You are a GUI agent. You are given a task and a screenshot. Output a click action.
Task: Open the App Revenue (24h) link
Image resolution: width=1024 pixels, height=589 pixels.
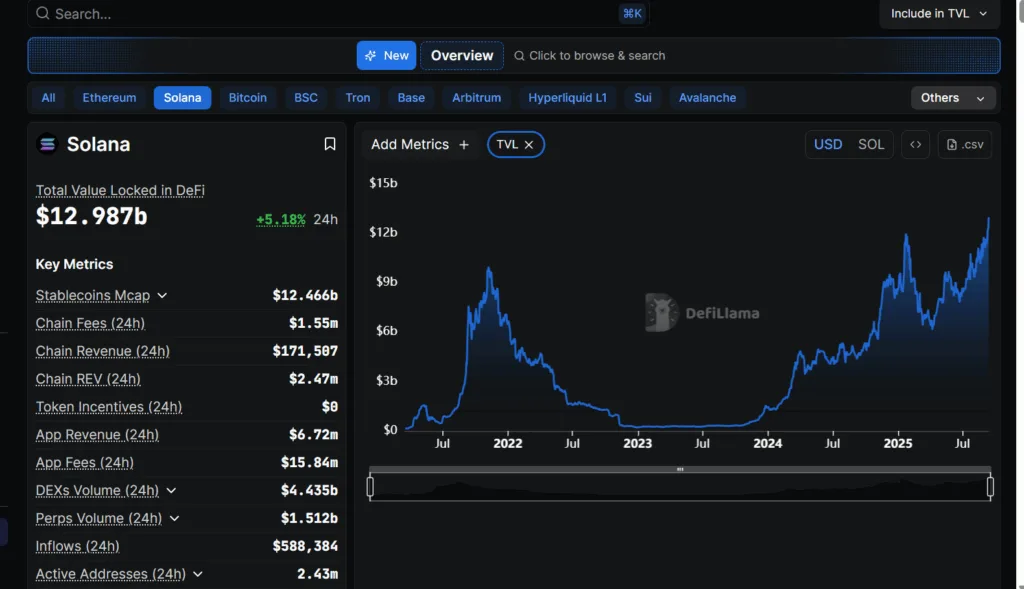[97, 435]
